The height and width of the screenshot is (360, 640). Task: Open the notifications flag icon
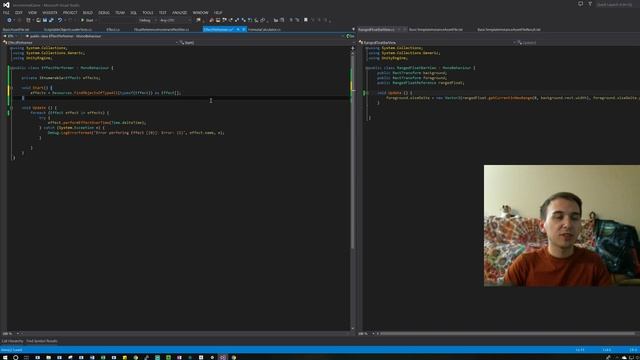(x=580, y=4)
